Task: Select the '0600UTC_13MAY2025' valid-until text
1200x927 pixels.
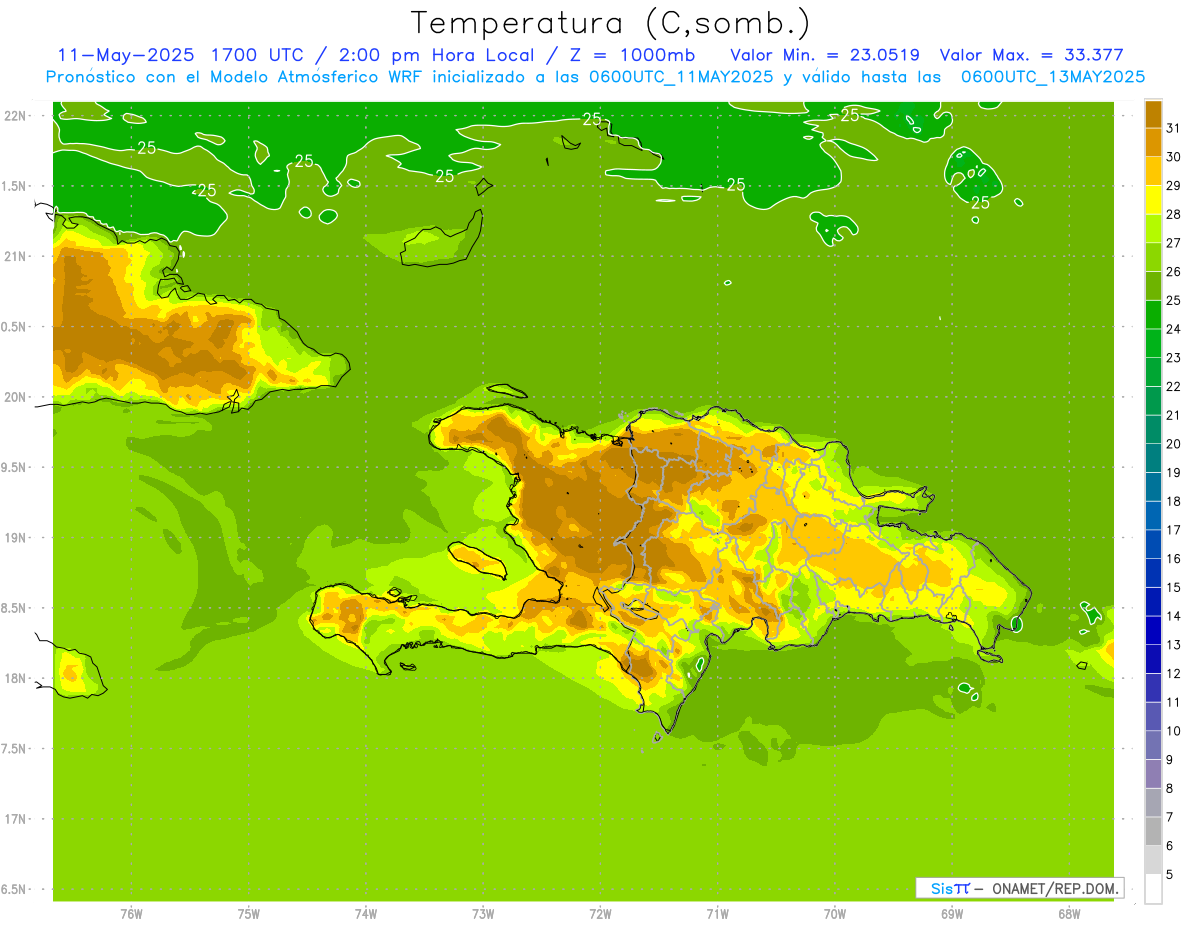Action: click(1053, 77)
